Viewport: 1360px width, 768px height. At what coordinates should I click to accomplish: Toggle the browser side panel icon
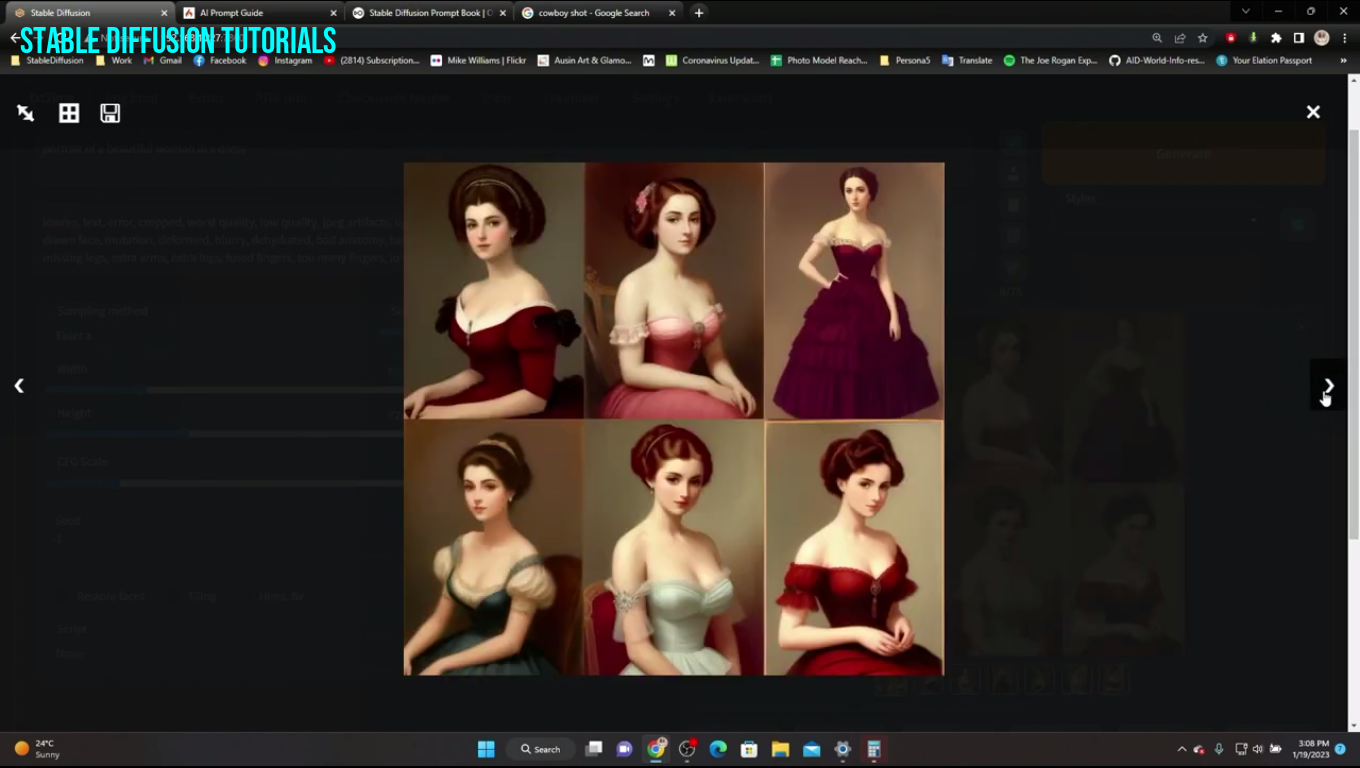tap(1298, 38)
